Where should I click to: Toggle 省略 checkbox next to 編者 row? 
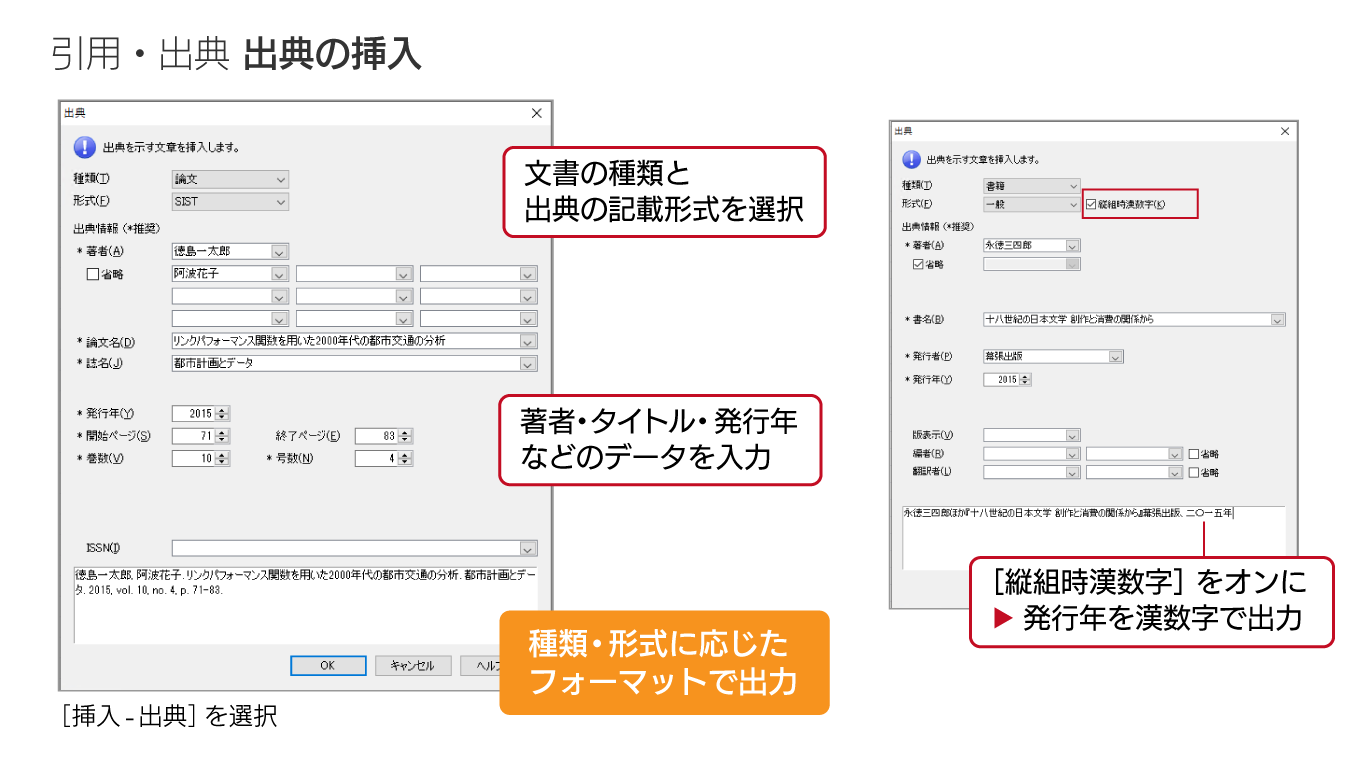(1193, 453)
